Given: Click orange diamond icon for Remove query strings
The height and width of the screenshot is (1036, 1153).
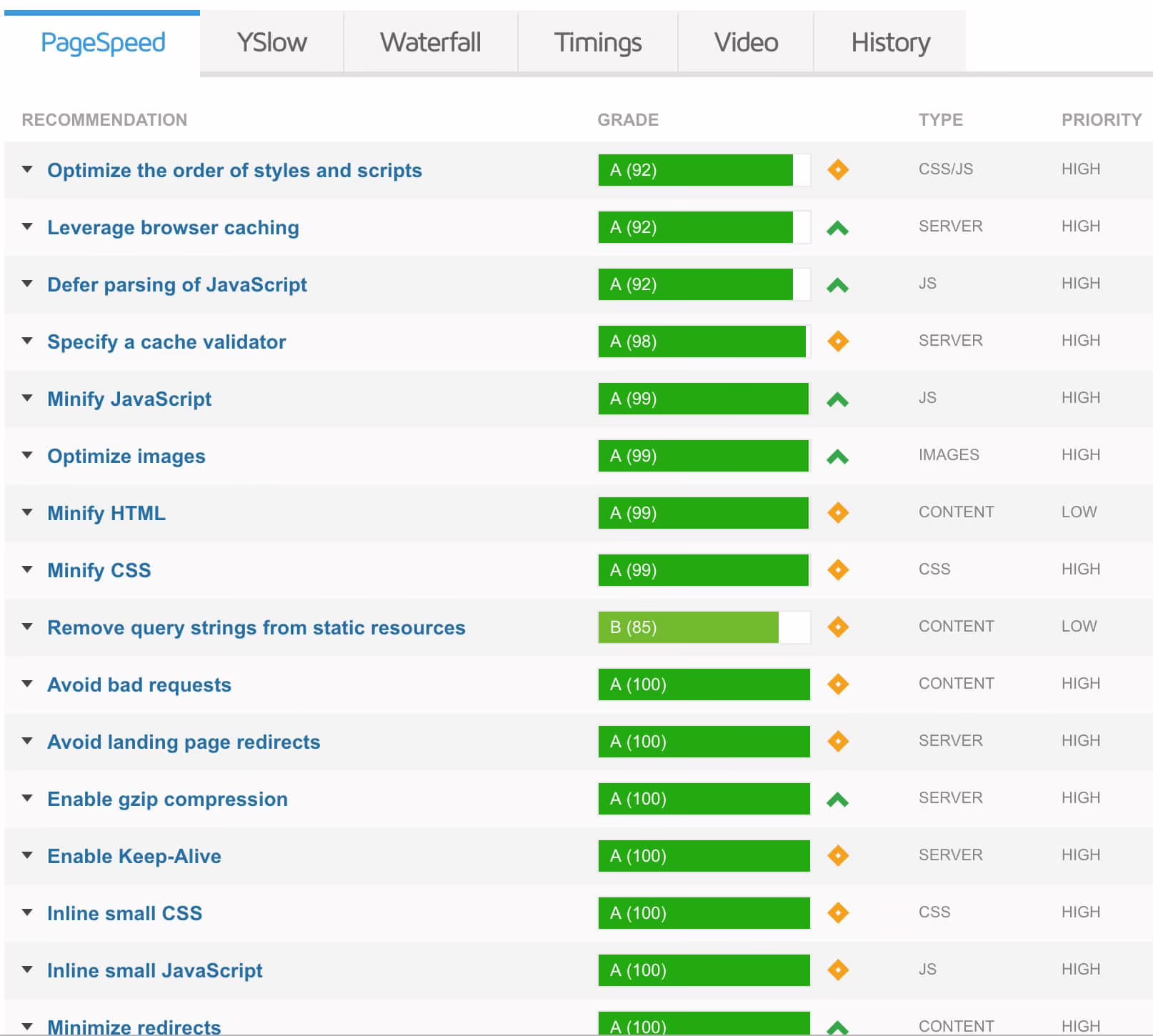Looking at the screenshot, I should [x=837, y=627].
